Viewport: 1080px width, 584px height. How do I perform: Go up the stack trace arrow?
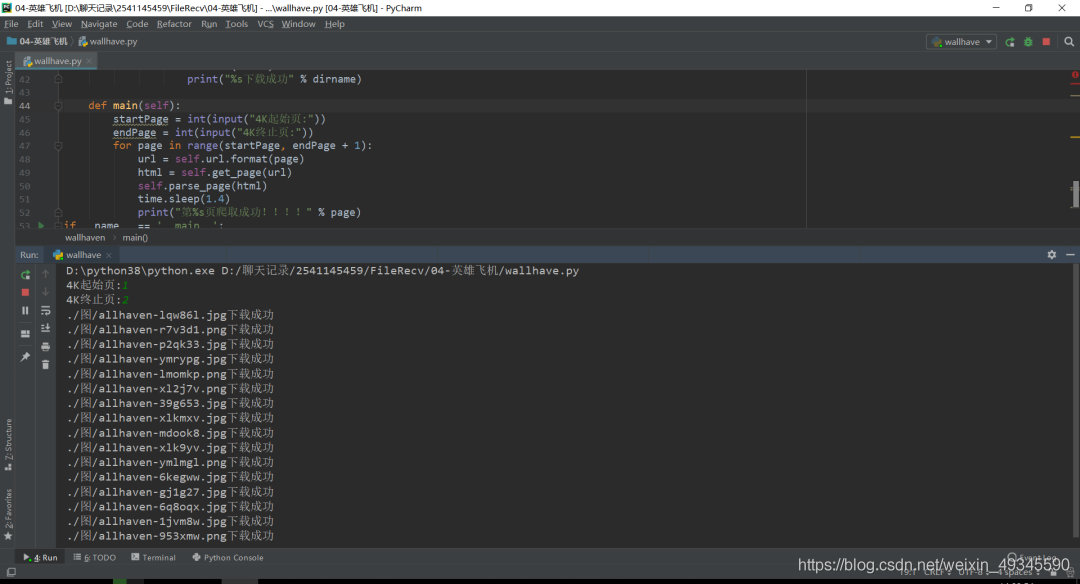pyautogui.click(x=45, y=274)
